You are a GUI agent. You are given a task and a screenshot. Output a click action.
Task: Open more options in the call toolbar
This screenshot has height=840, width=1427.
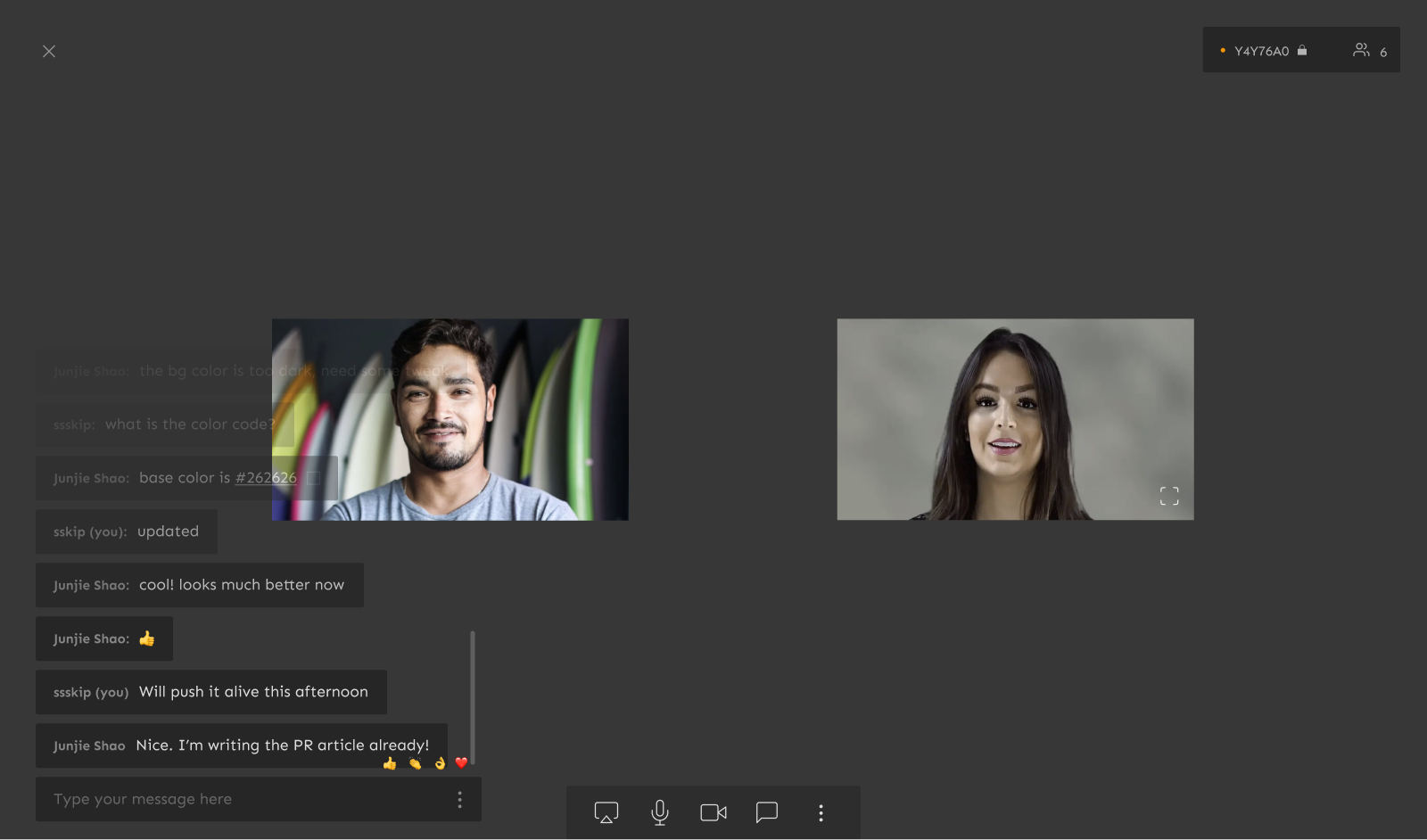pyautogui.click(x=821, y=812)
